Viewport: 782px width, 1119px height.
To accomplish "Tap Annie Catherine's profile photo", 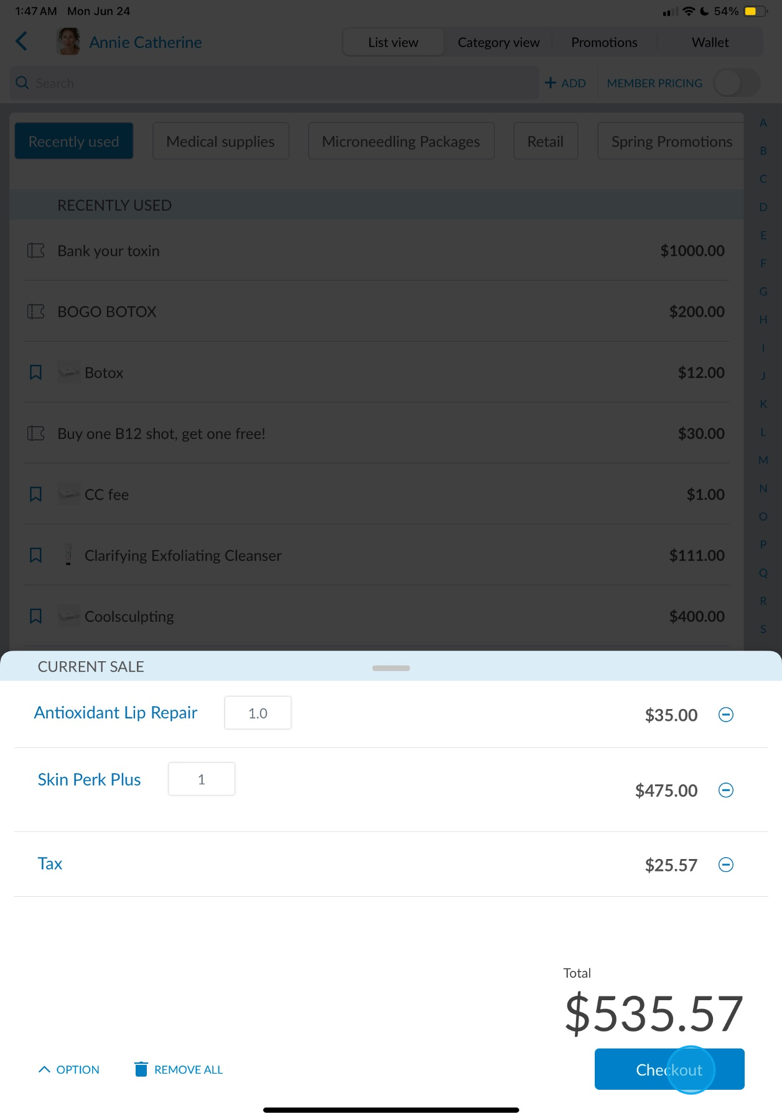I will [x=69, y=42].
